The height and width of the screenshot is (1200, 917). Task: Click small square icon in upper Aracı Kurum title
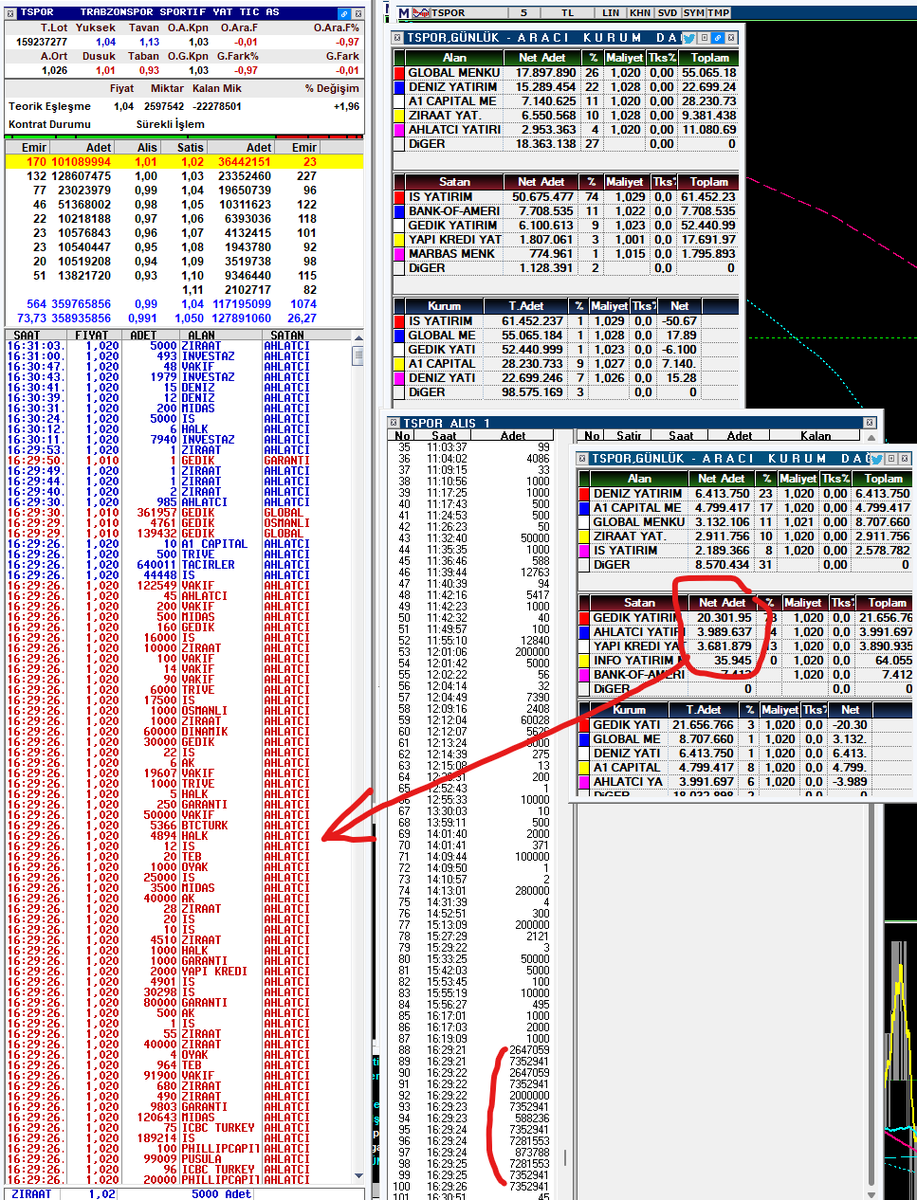pos(704,38)
